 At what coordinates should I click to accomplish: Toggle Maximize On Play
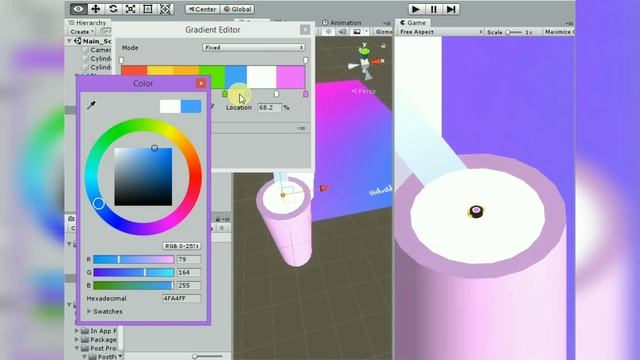point(559,32)
